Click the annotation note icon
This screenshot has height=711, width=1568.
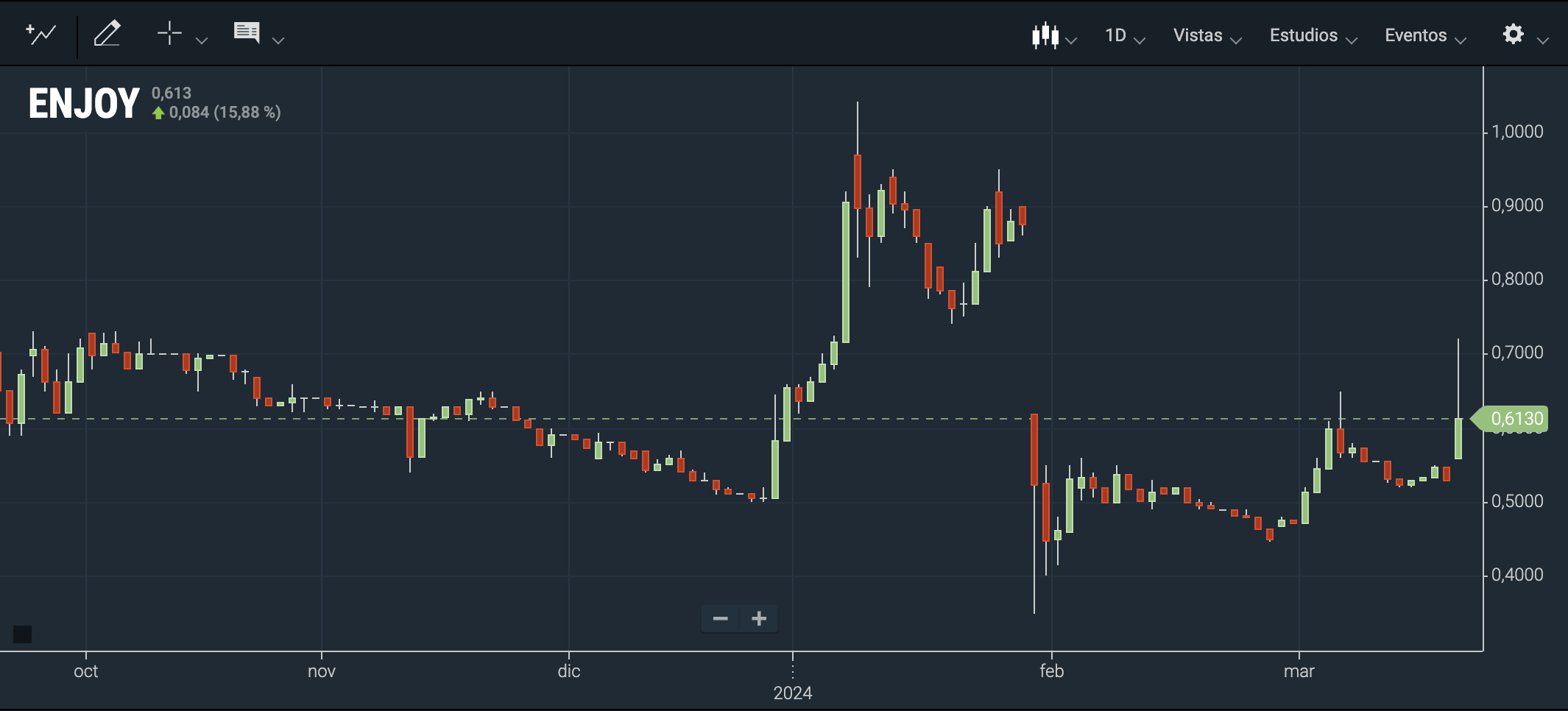(247, 32)
